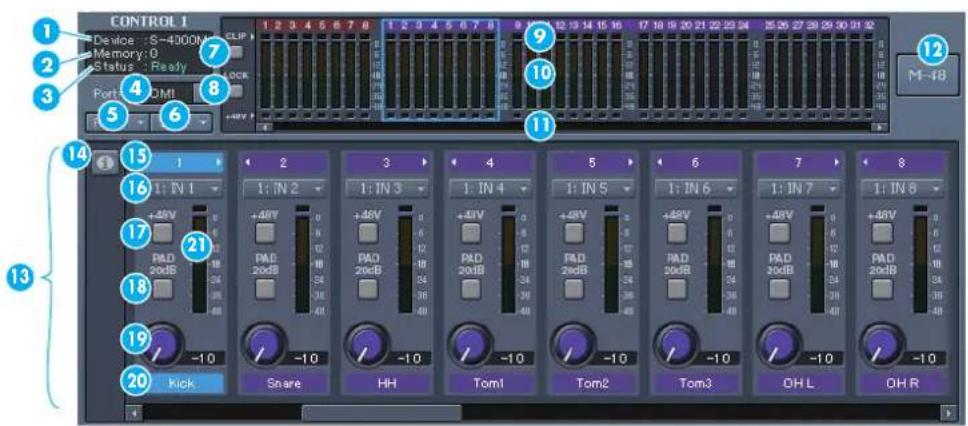Open the 1: IN 3 input dropdown

click(387, 188)
